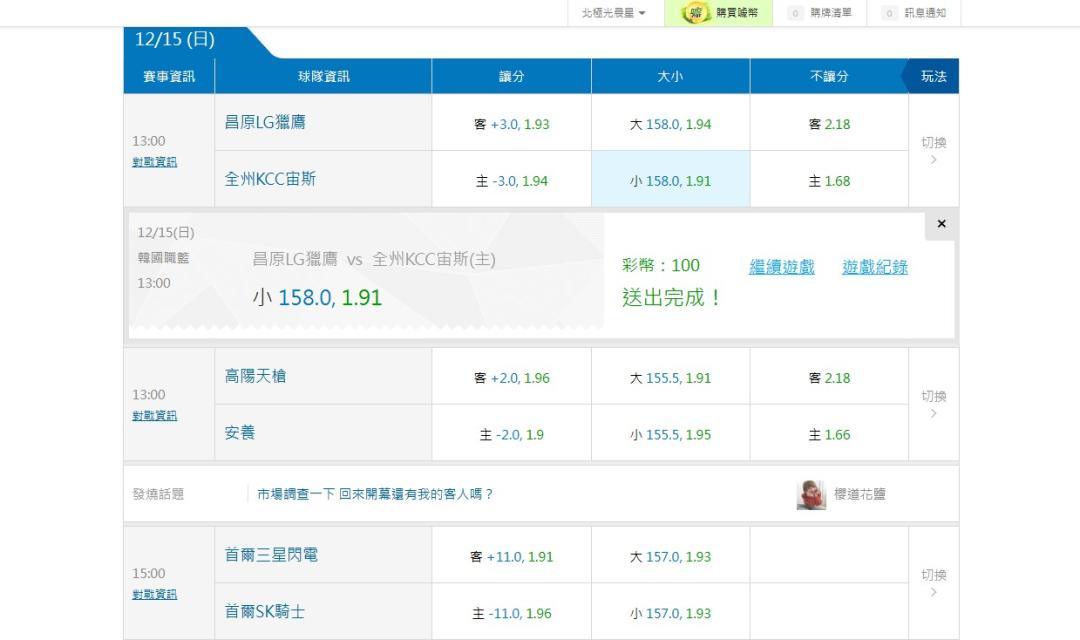Click team name 昌原LG獵鷹

click(x=265, y=123)
